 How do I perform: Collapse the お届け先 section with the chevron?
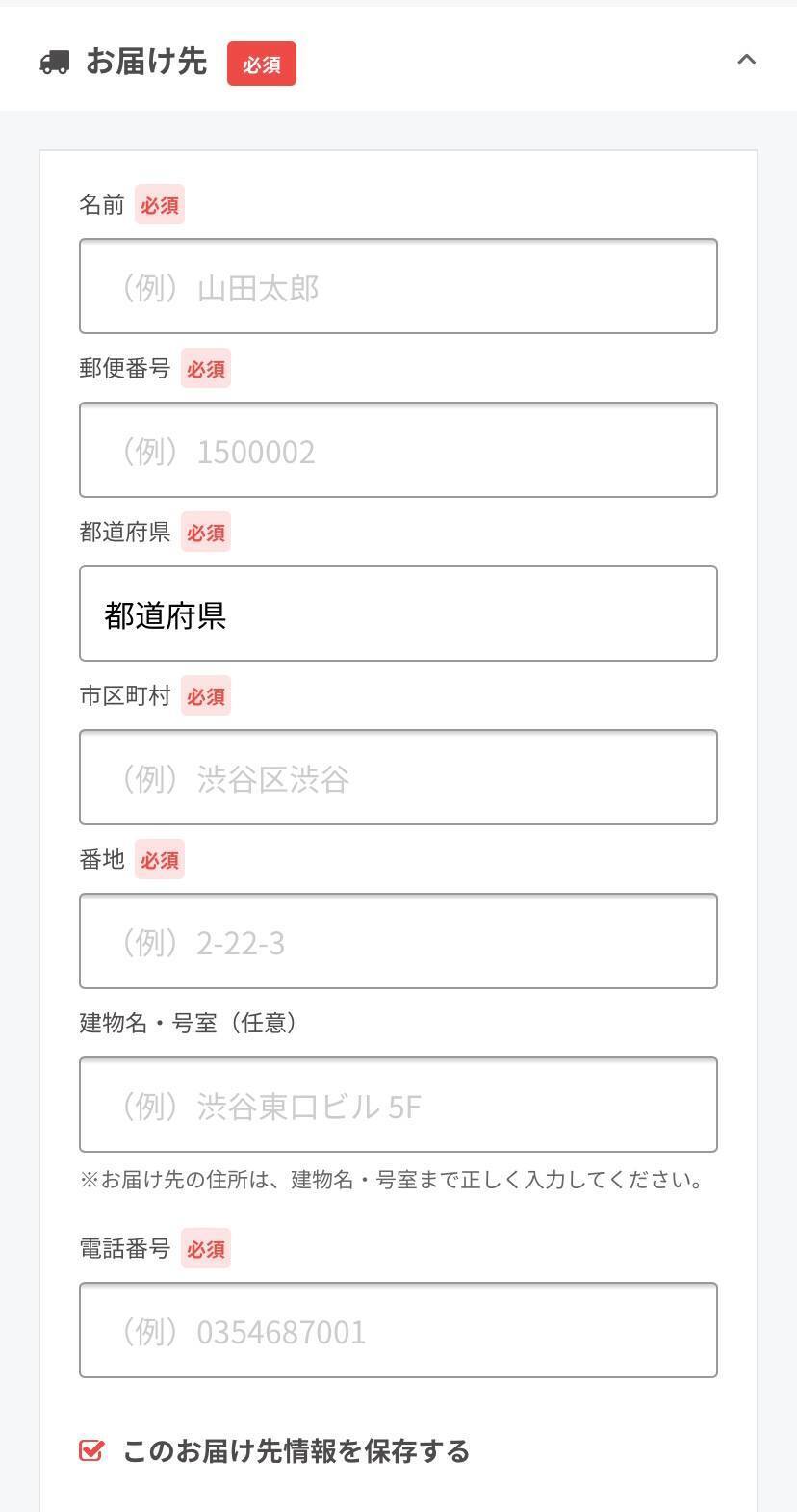pyautogui.click(x=746, y=60)
